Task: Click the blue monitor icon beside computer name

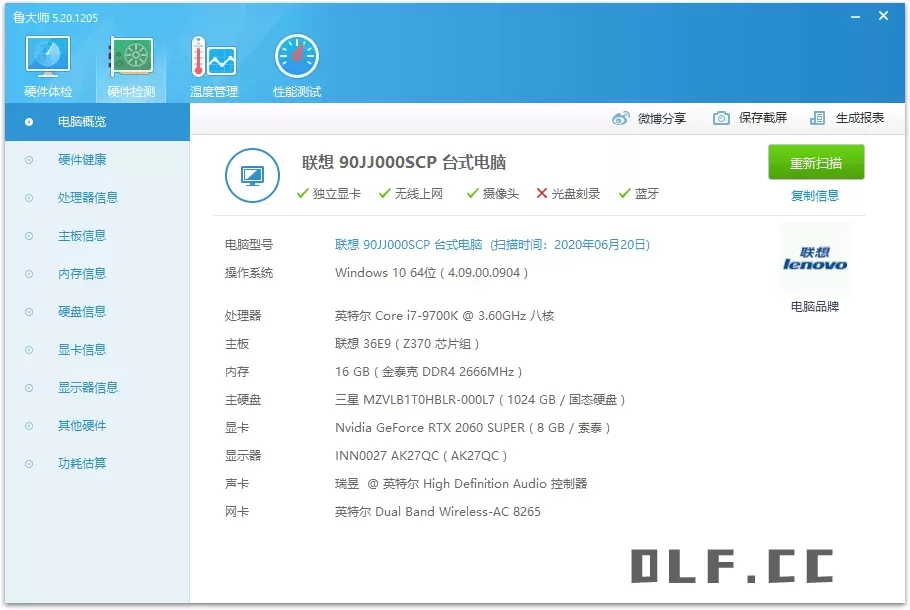Action: (252, 174)
